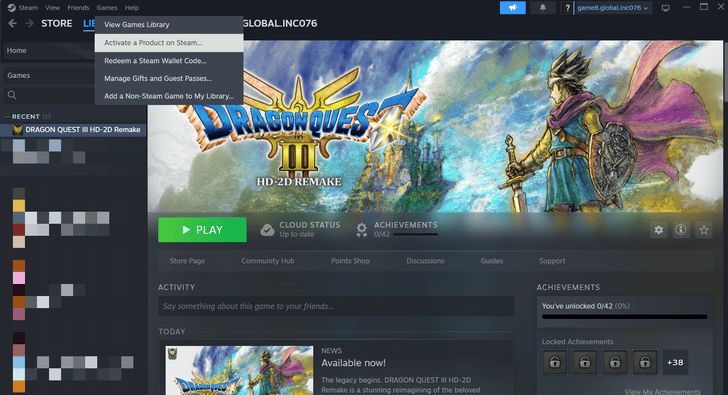Click the Games filter in sidebar
Viewport: 728px width, 395px height.
click(49, 75)
